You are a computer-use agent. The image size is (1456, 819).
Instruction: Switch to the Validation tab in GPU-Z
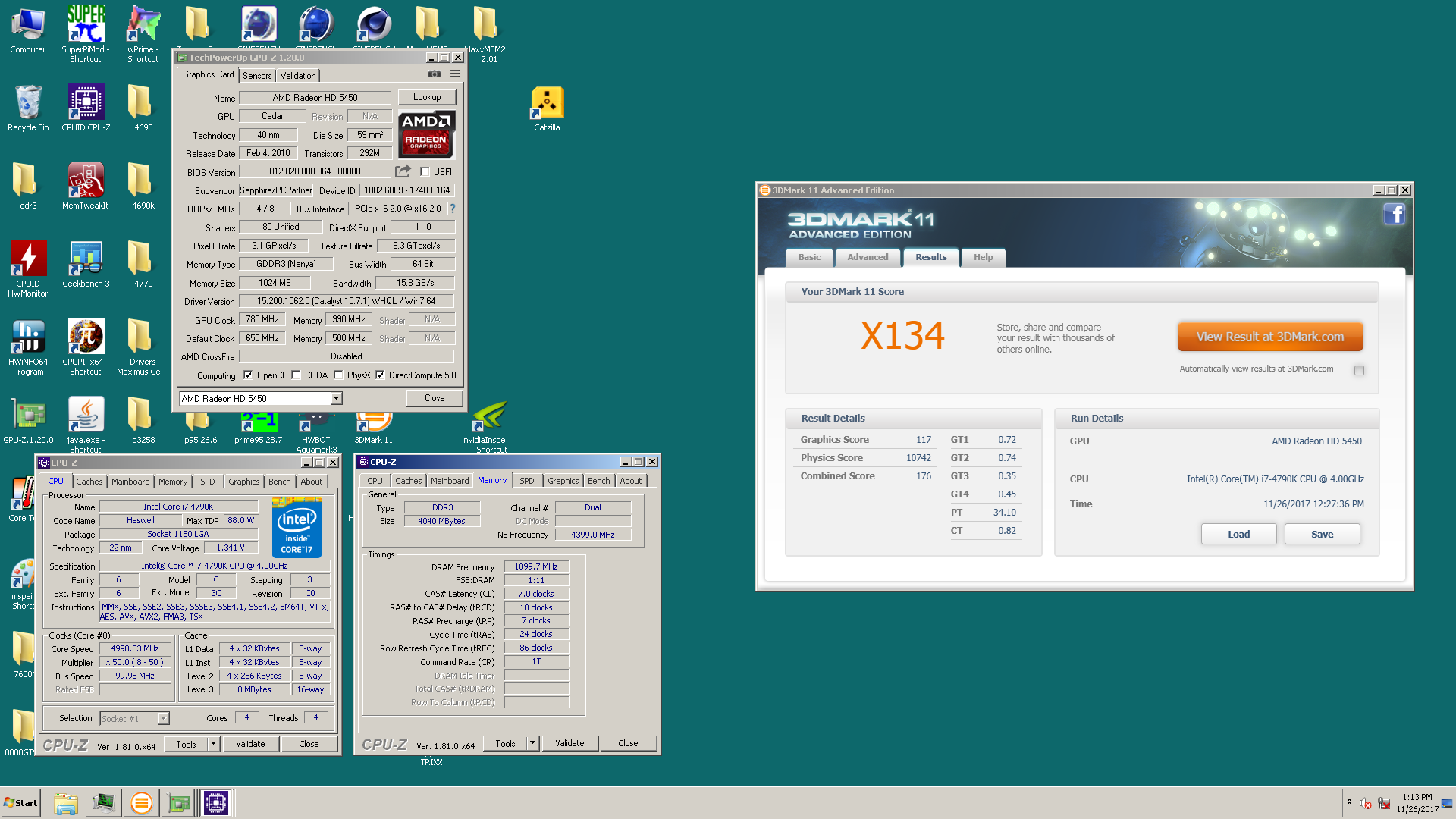click(298, 76)
